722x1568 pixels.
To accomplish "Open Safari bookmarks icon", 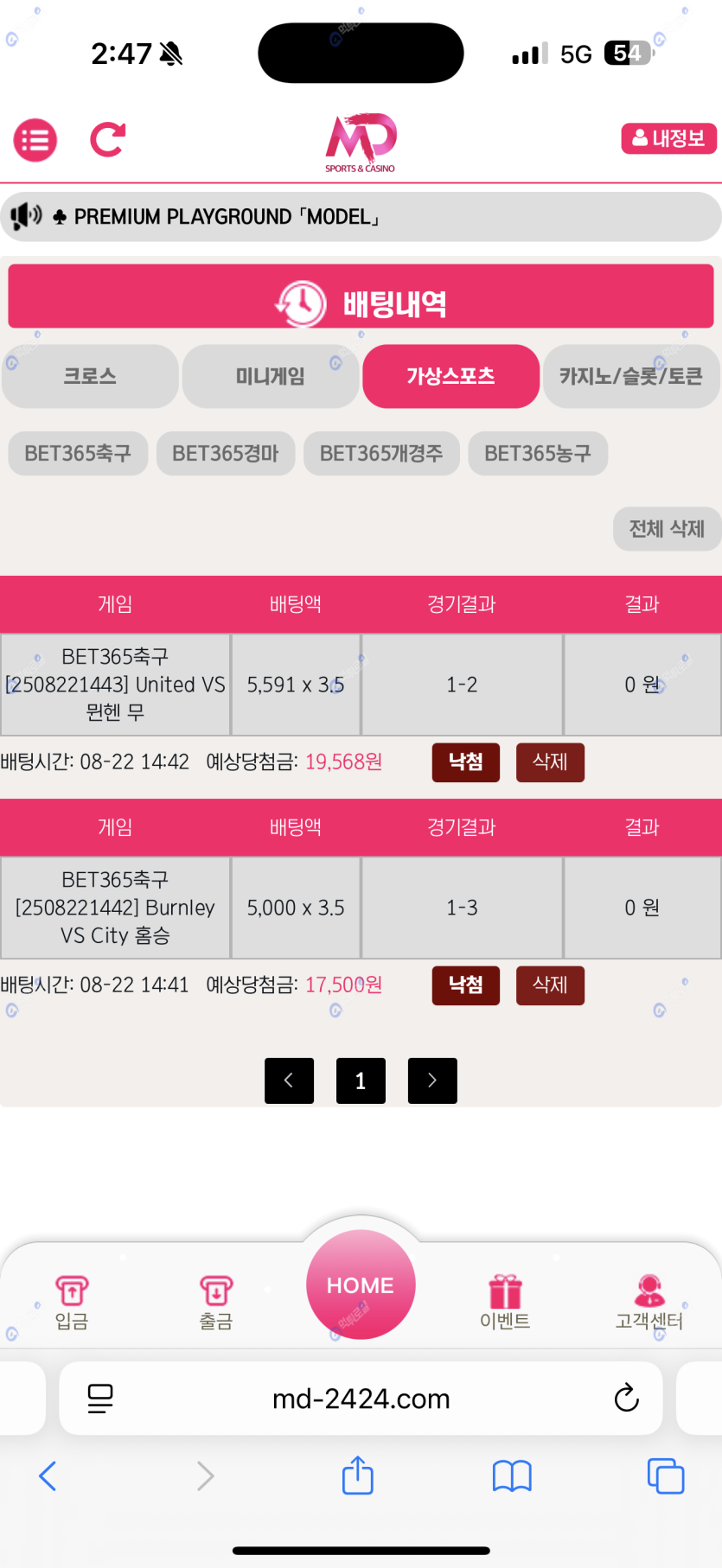I will 512,1476.
